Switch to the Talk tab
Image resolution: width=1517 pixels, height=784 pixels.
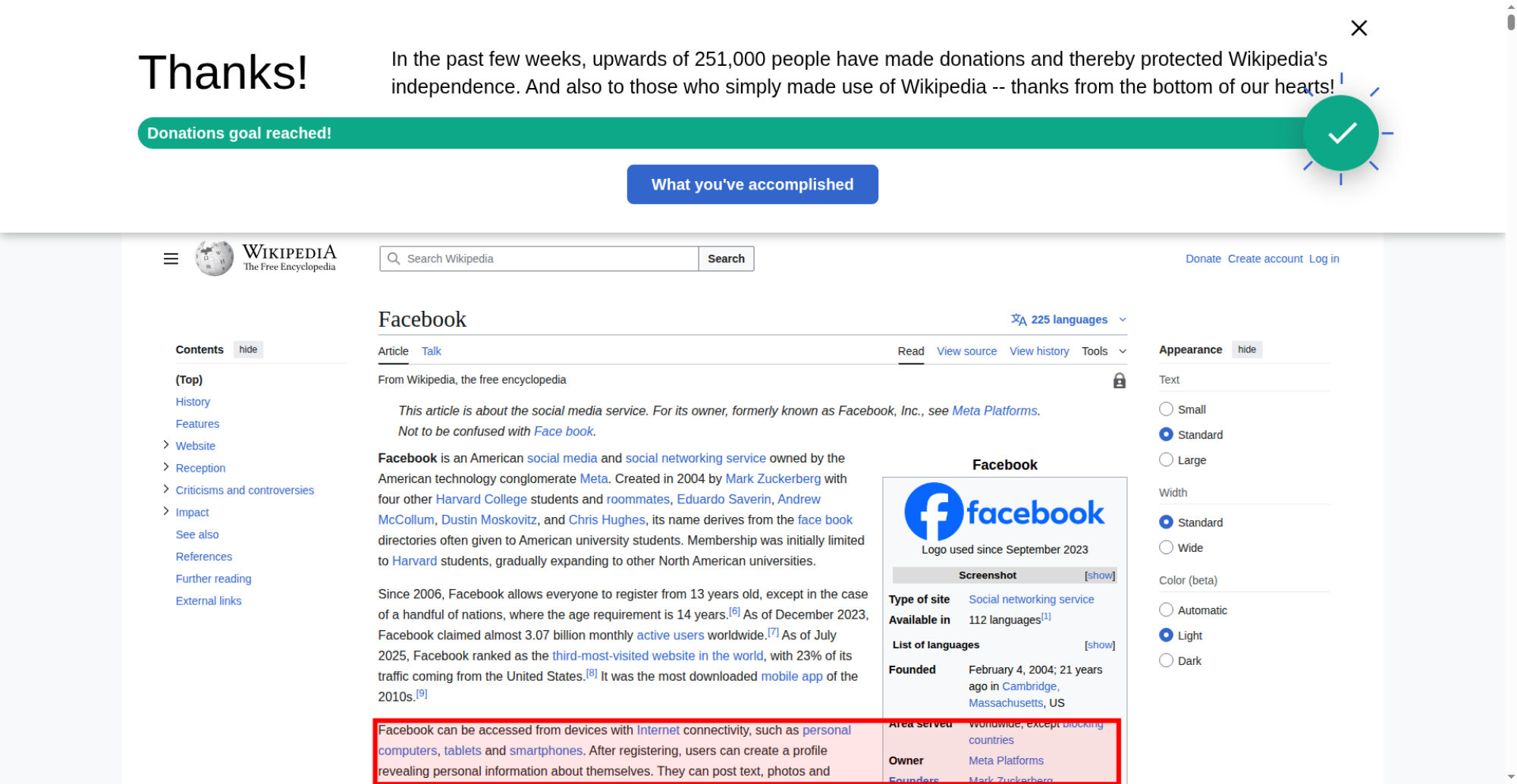pos(431,351)
